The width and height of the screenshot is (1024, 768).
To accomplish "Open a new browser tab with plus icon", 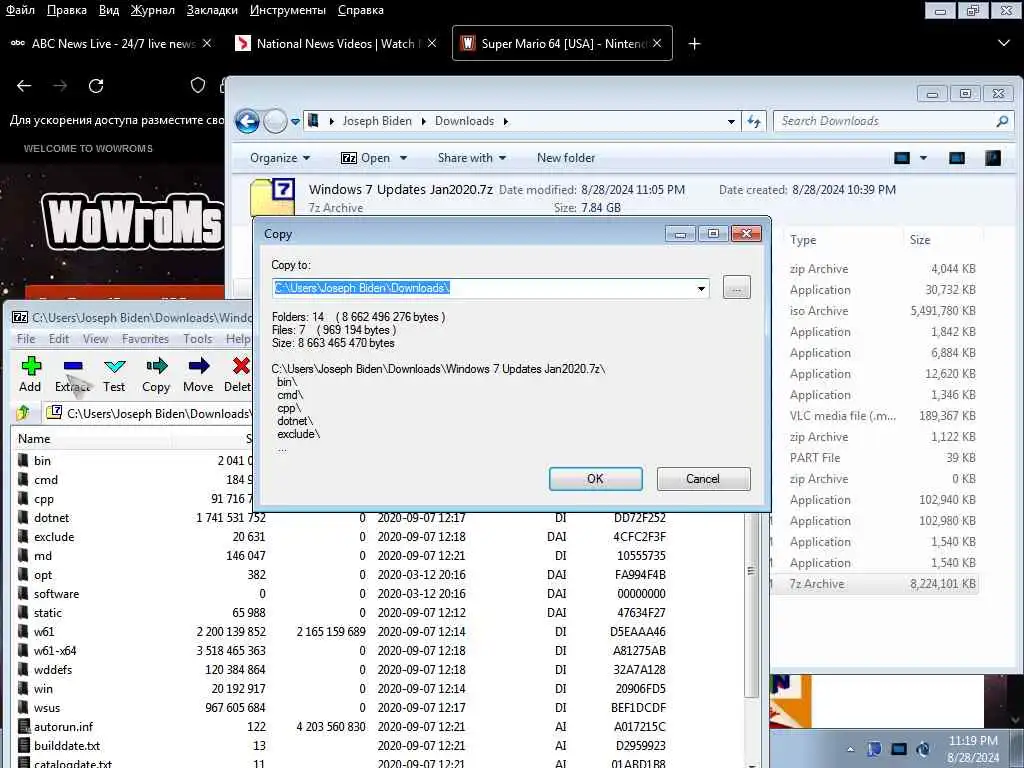I will [x=694, y=44].
